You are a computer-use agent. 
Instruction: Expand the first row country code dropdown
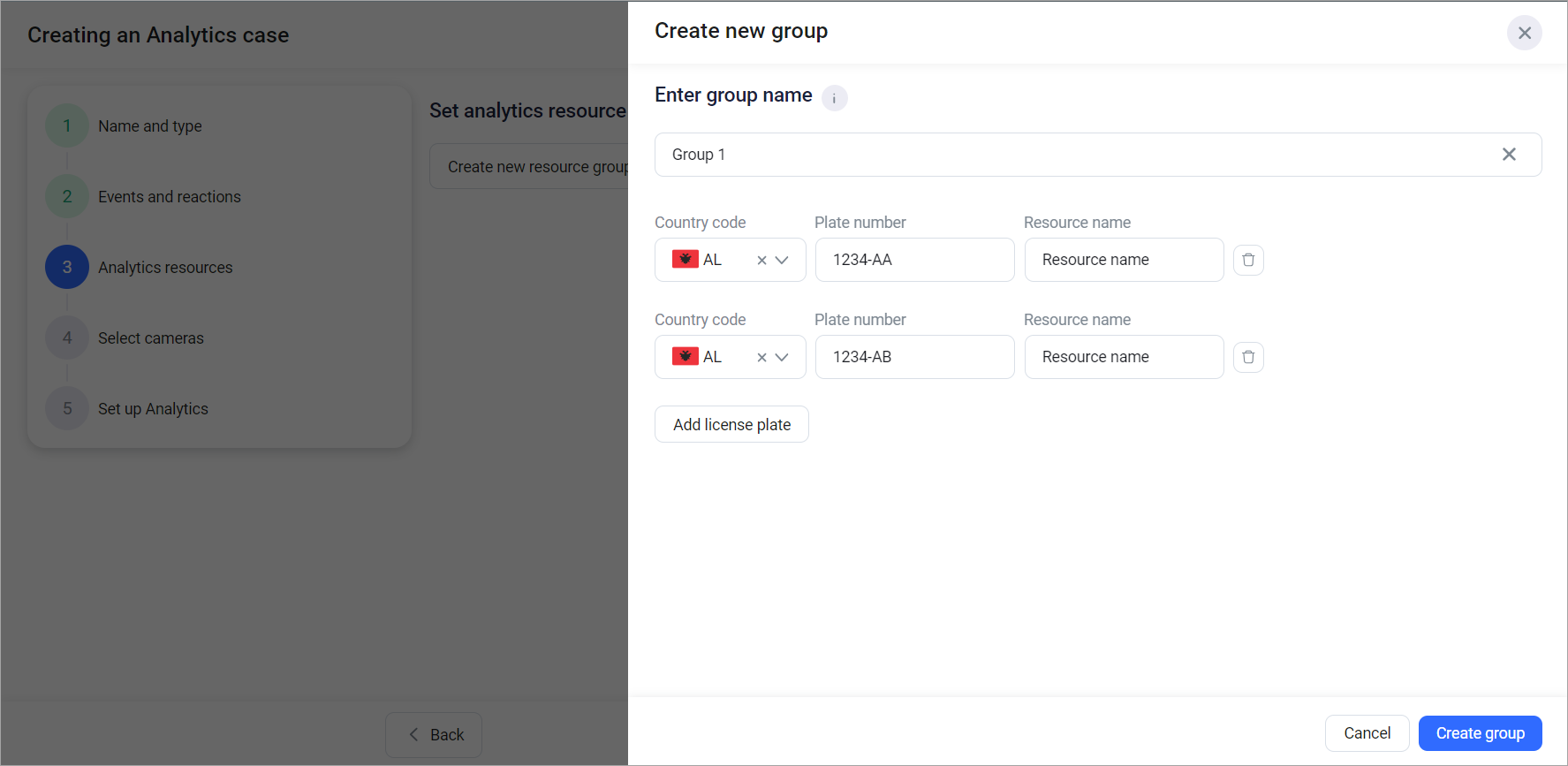(782, 261)
